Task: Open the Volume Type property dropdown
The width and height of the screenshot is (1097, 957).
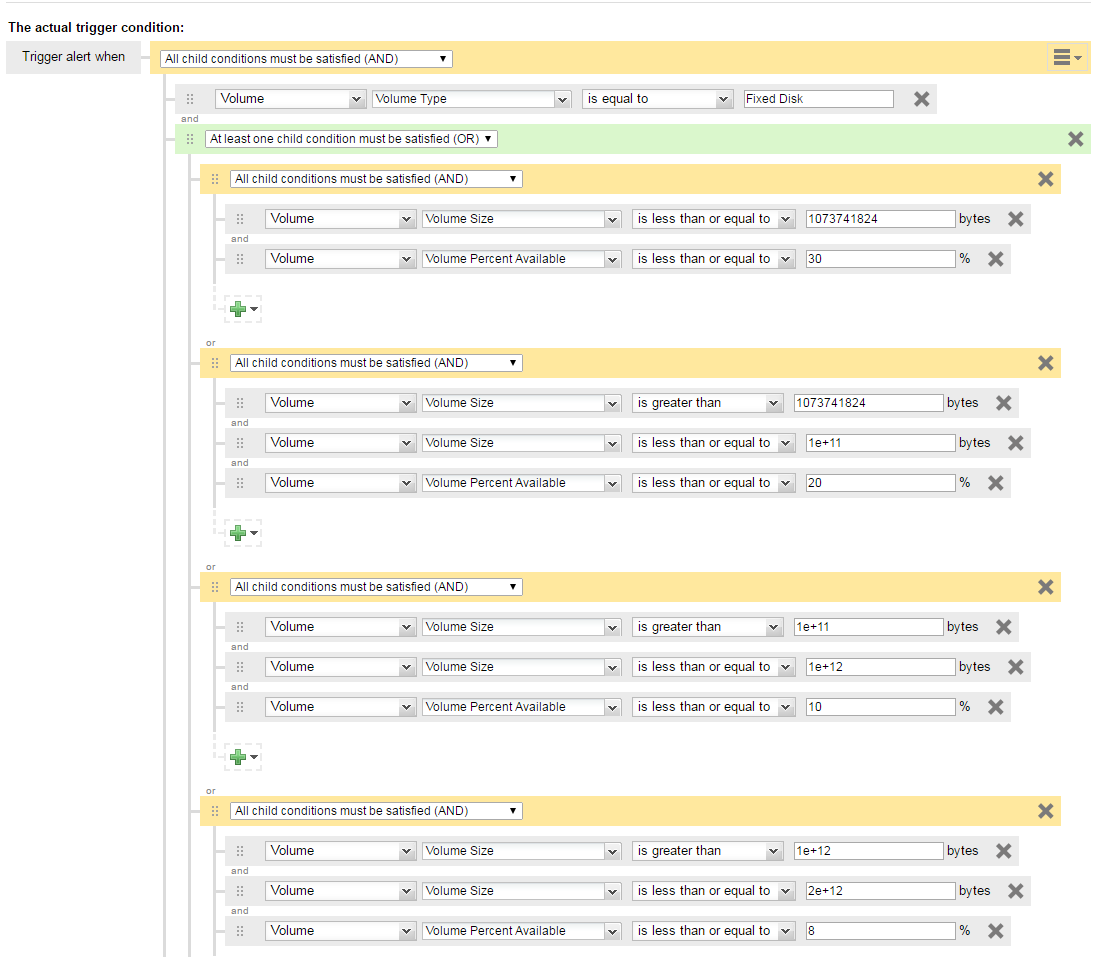Action: [x=472, y=99]
